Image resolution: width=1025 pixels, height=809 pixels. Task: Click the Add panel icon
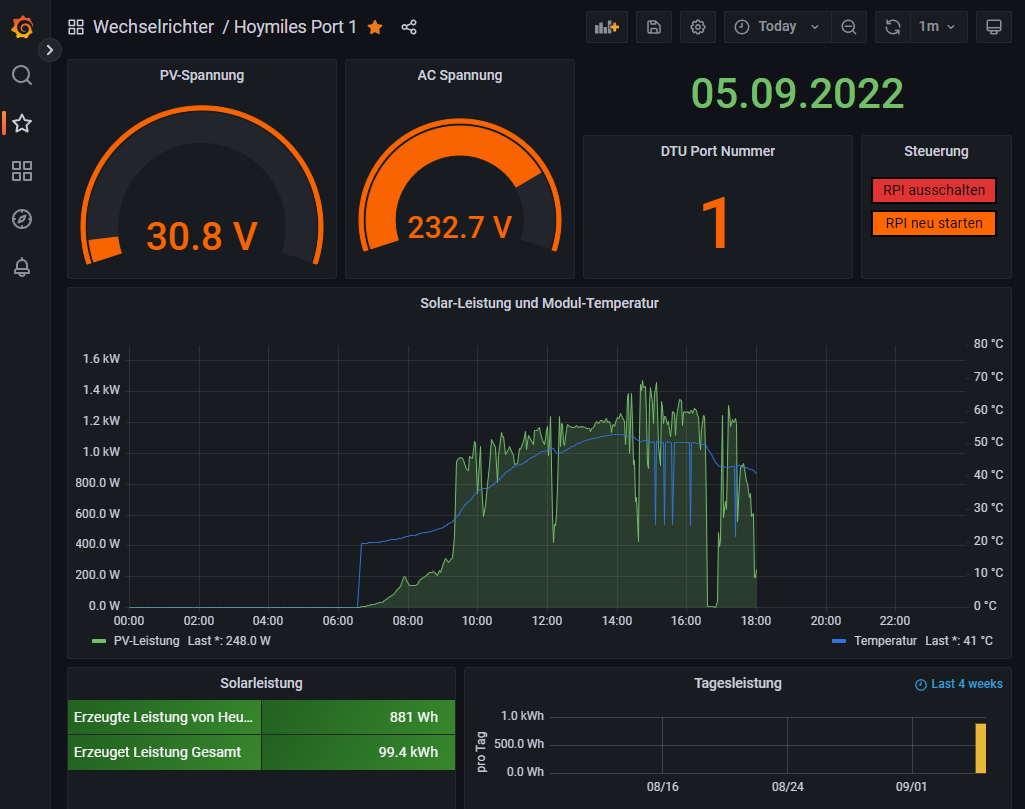tap(606, 27)
